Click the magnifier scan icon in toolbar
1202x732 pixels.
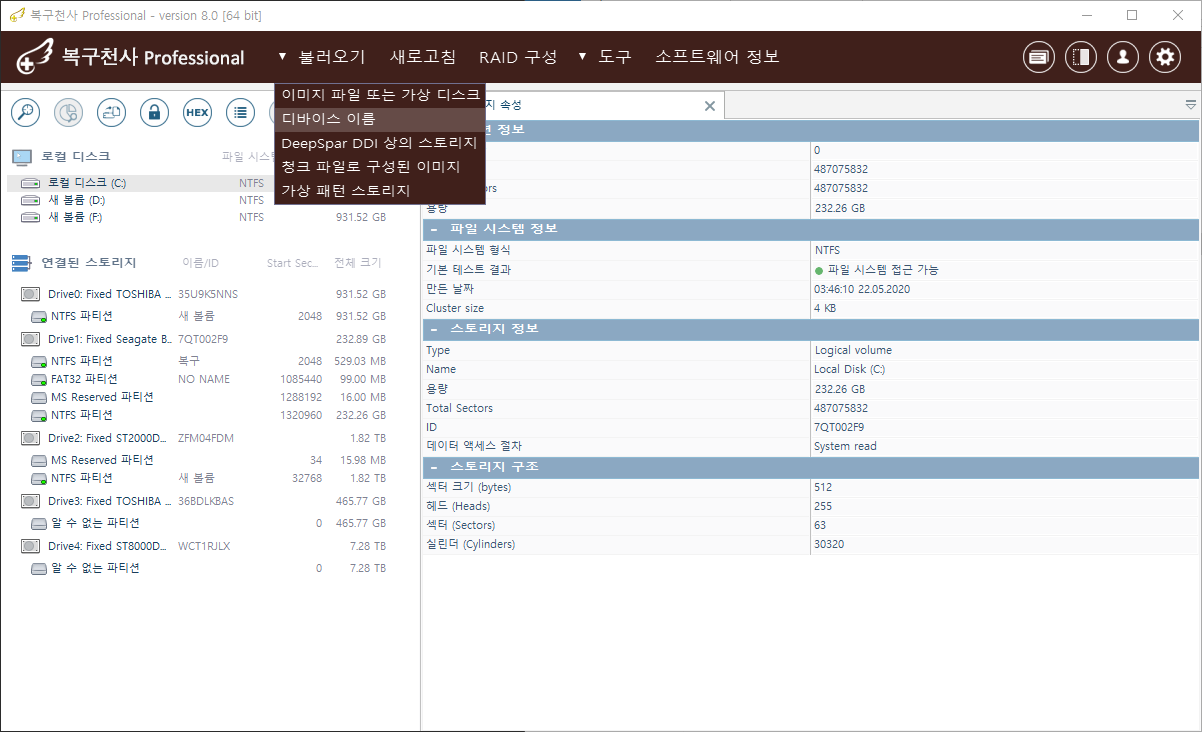click(x=25, y=112)
